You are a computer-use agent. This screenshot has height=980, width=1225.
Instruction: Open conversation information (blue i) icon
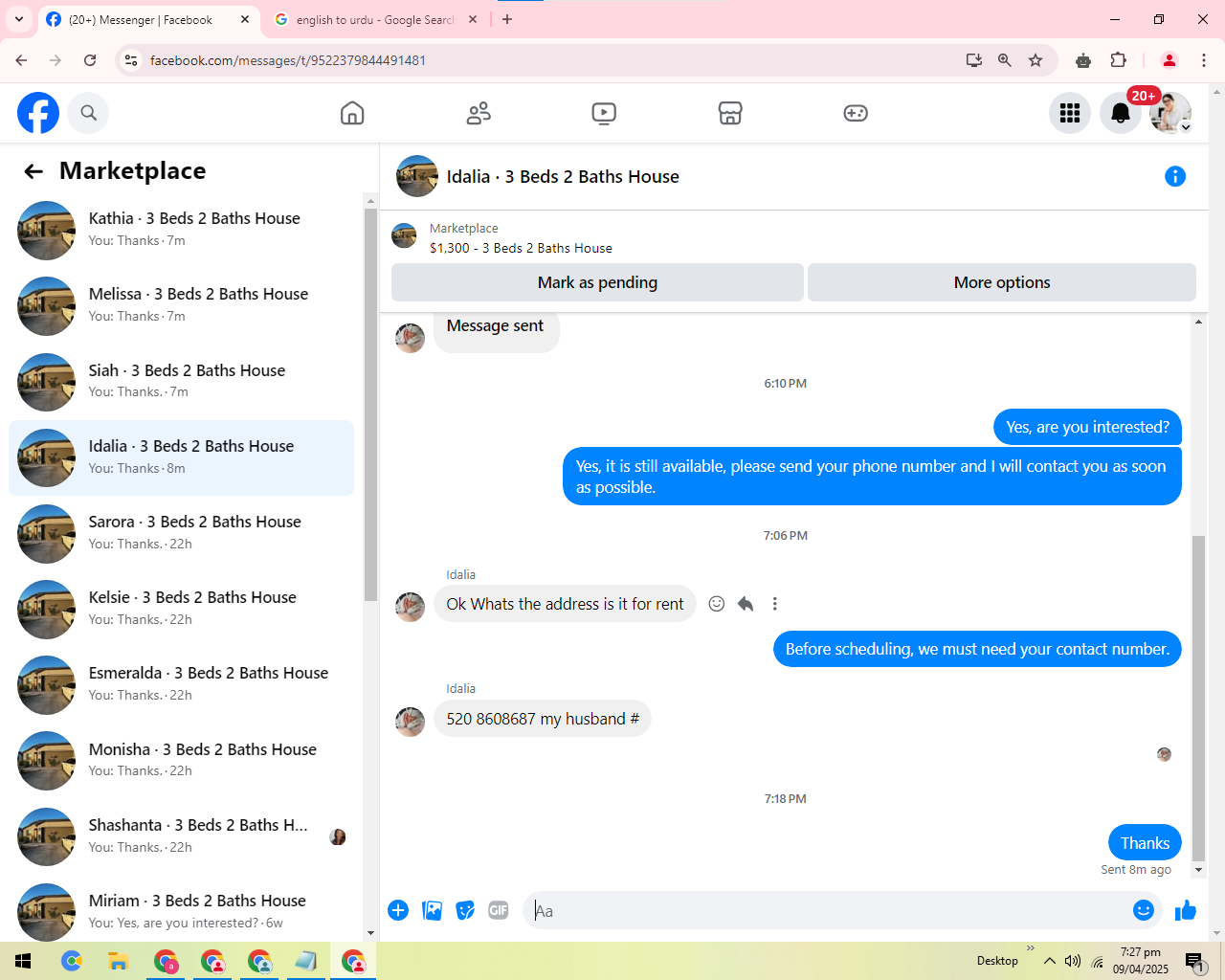coord(1175,176)
